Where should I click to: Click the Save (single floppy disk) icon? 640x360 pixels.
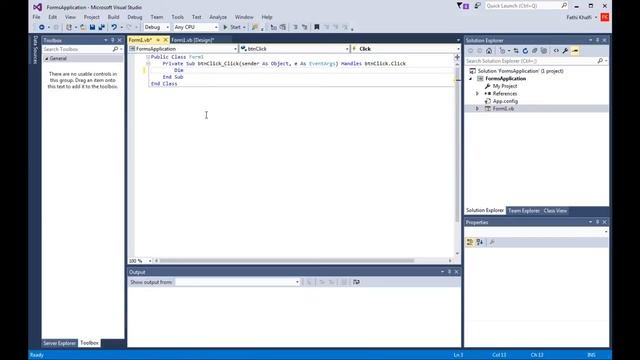(x=92, y=27)
